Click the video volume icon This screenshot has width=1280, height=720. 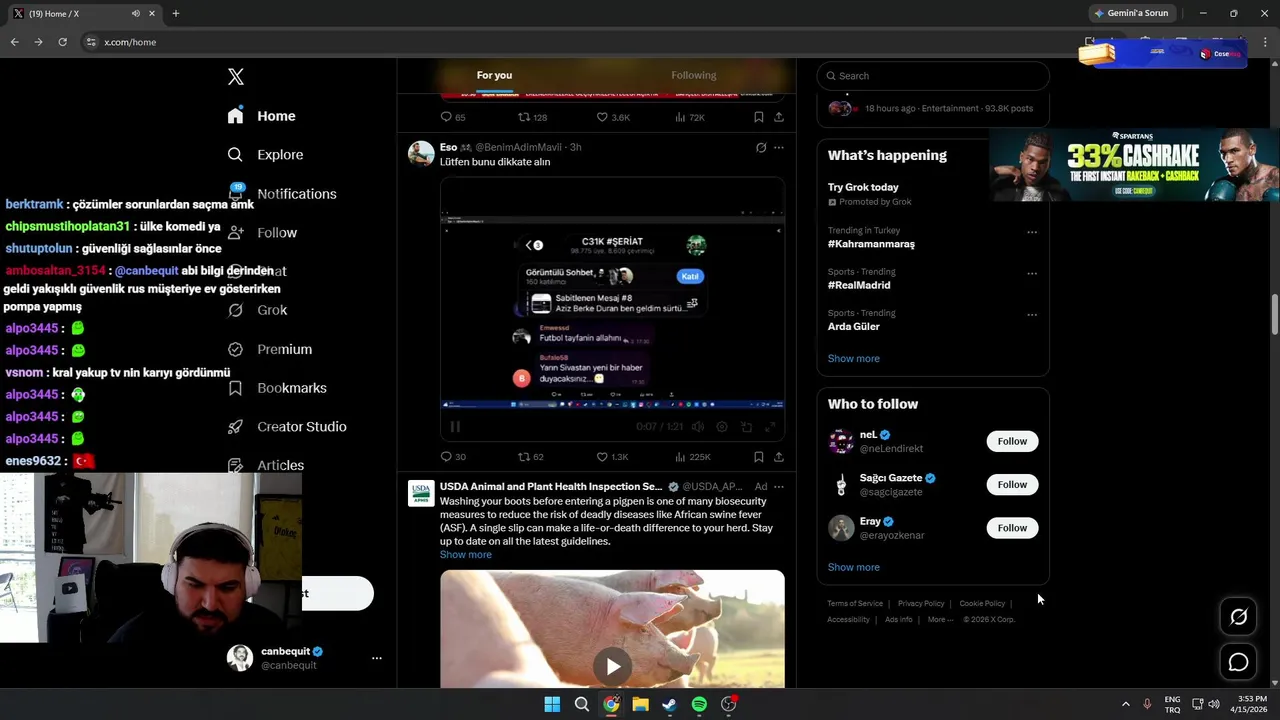pos(698,427)
